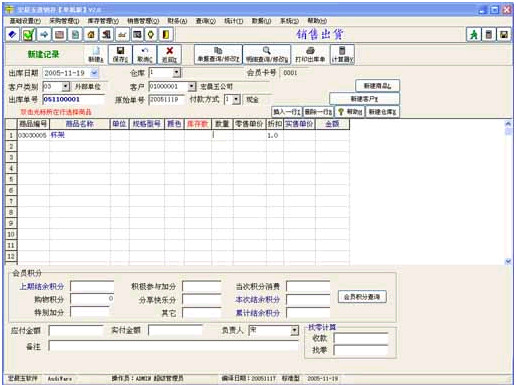Open the 销售管理 menu
Screen dimensions: 516x385
143,21
